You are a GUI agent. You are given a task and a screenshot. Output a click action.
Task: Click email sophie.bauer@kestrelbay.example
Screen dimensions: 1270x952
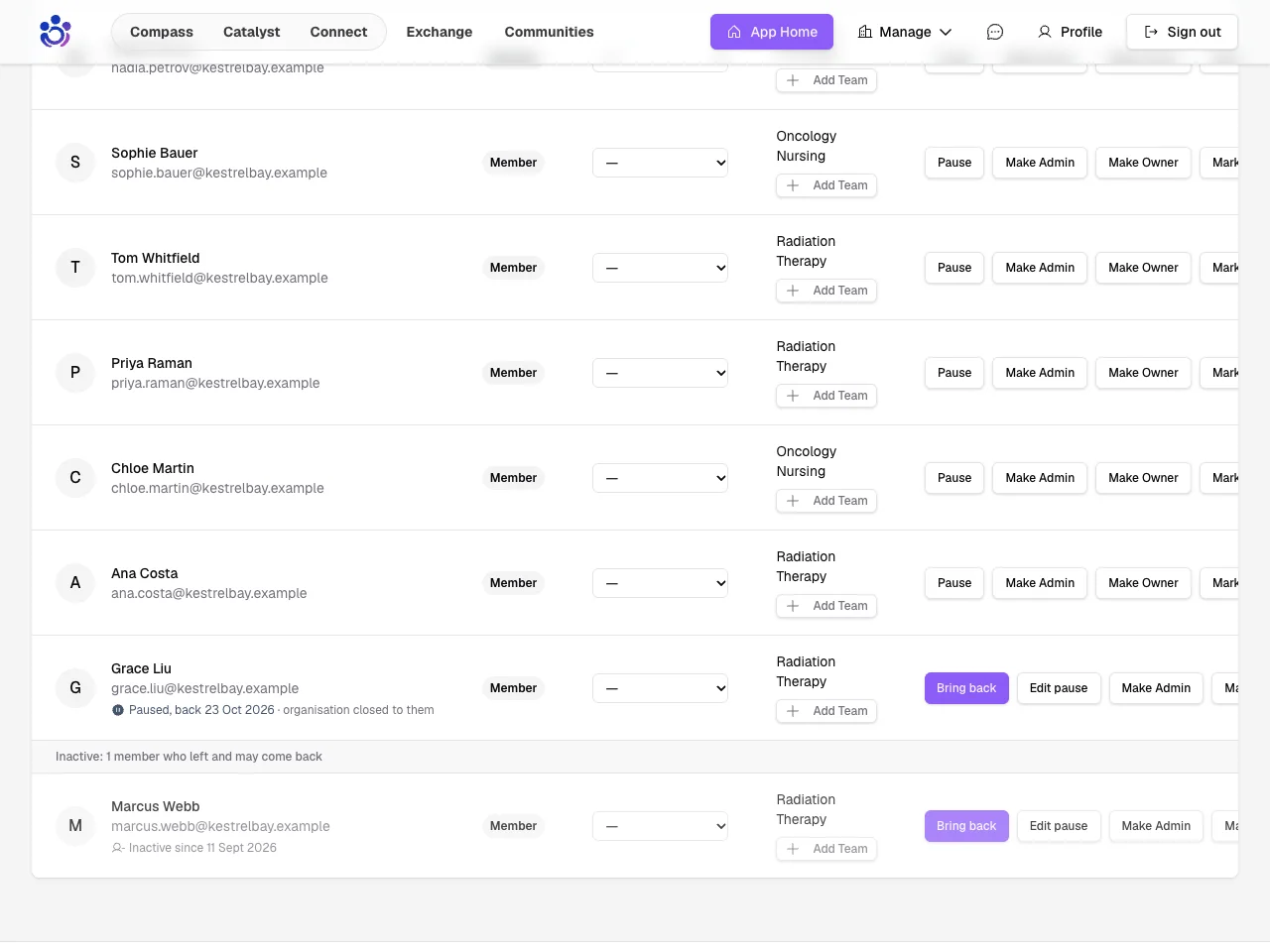[x=219, y=173]
